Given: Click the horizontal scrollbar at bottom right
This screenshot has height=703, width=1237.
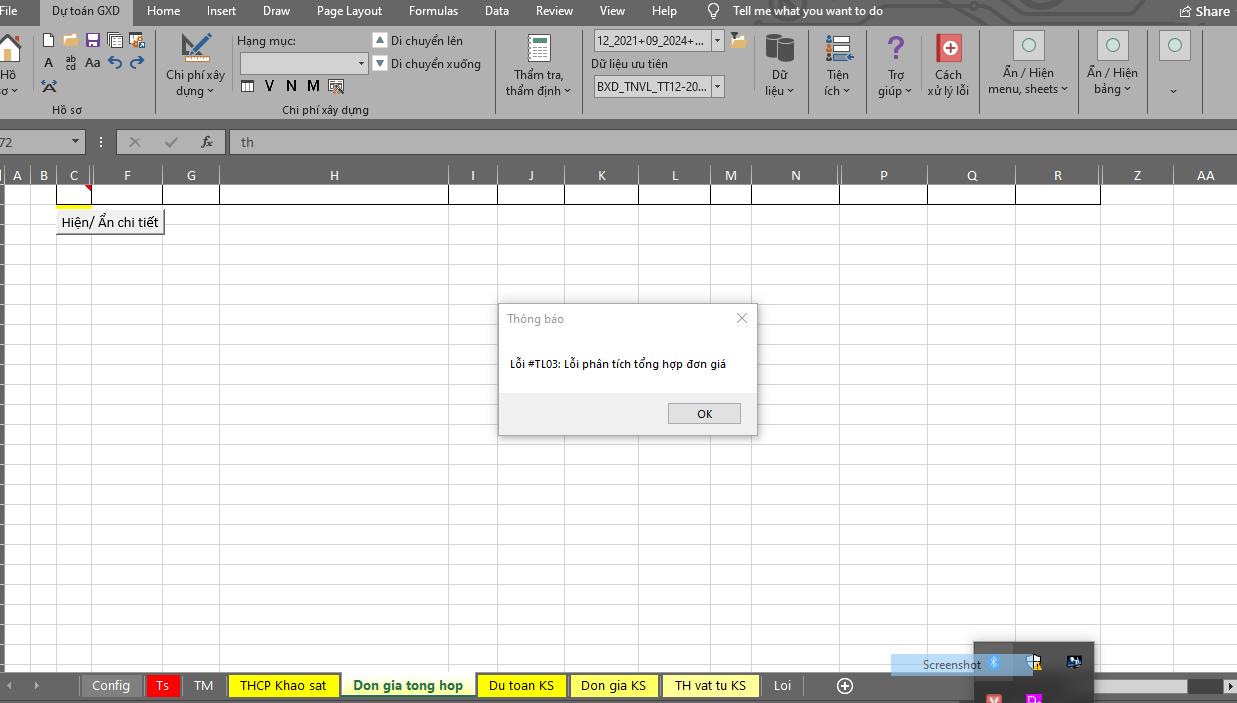Looking at the screenshot, I should (1140, 686).
